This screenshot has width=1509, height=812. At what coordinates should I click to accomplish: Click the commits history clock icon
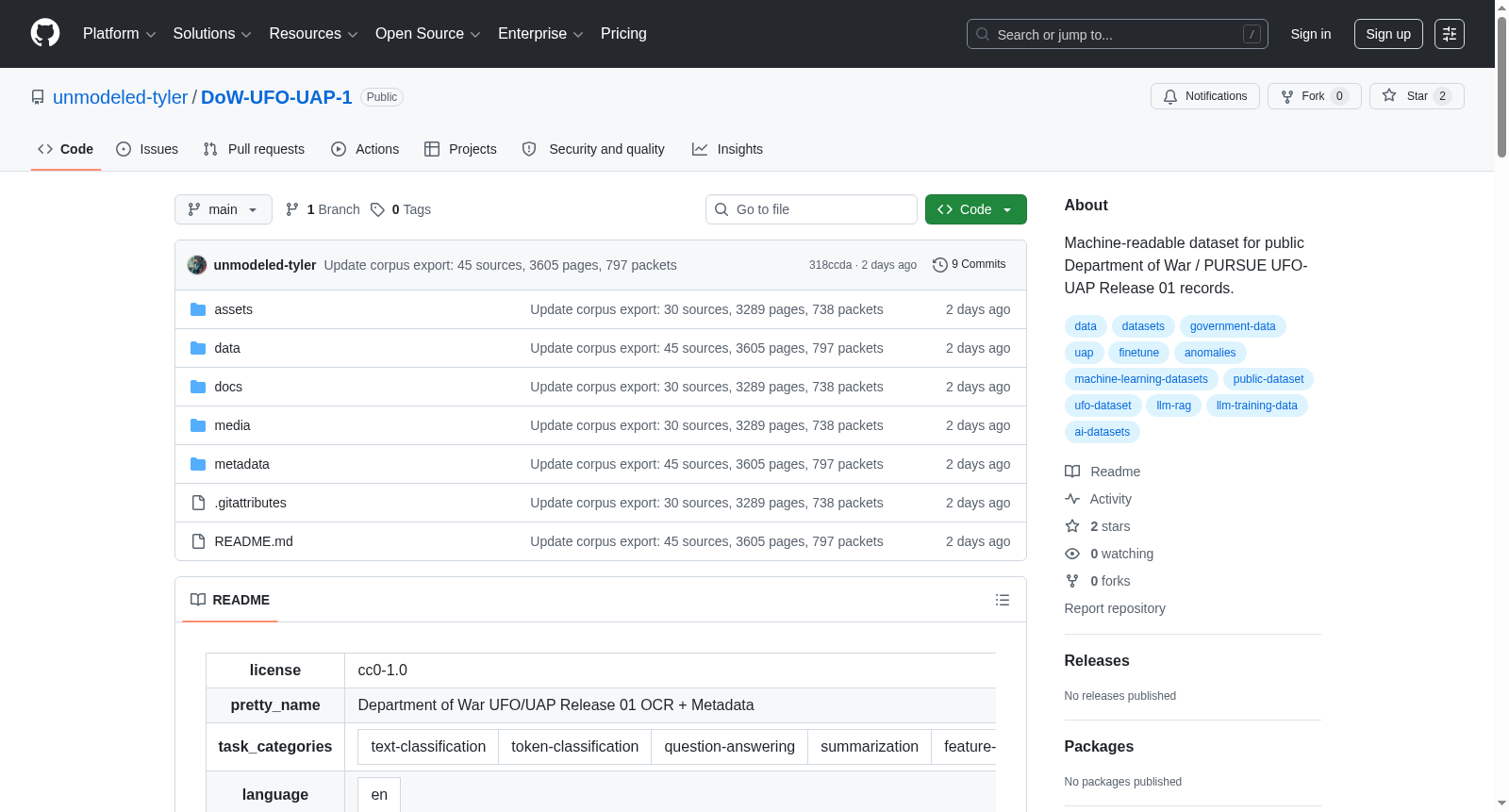[x=939, y=265]
